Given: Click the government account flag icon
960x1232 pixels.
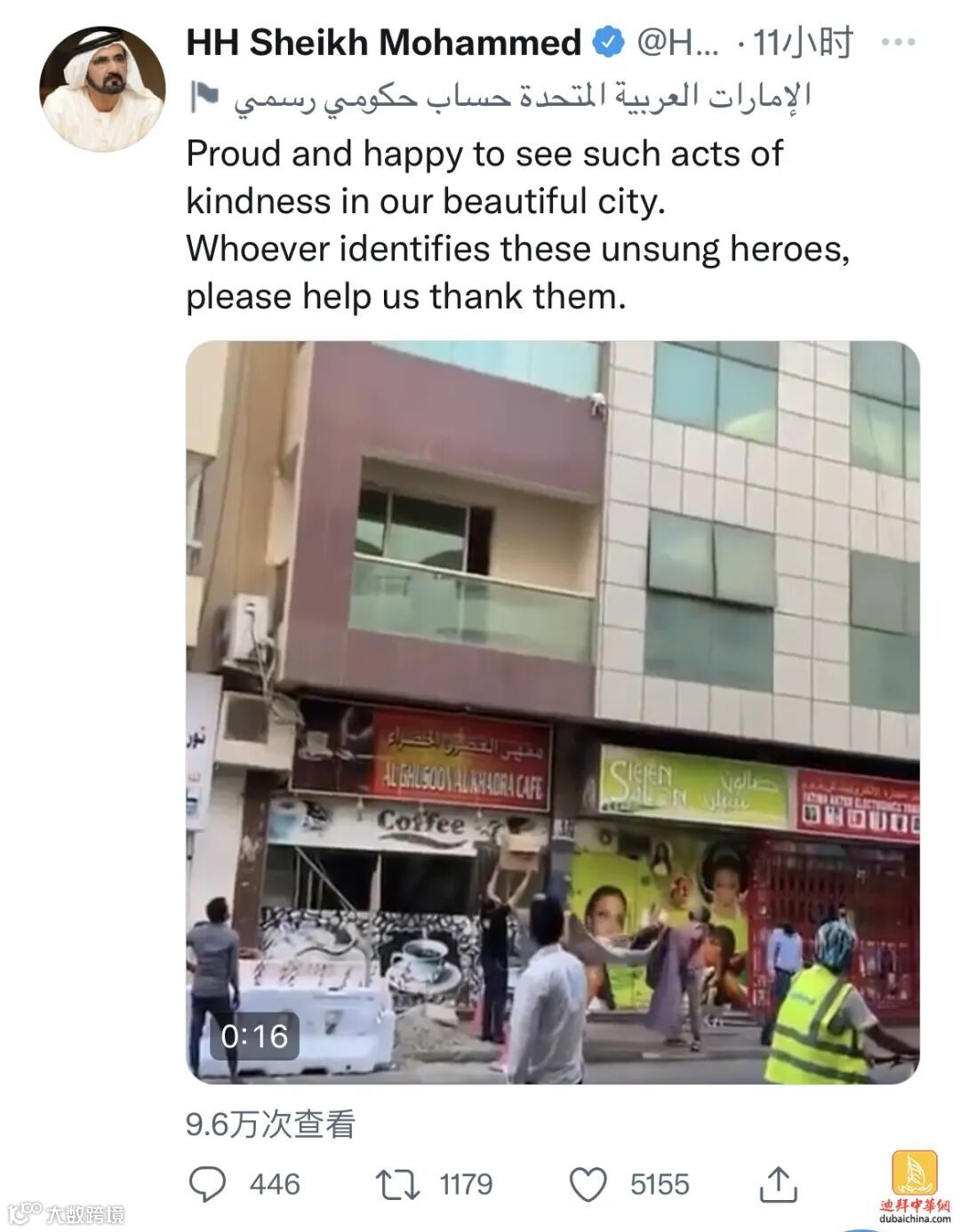Looking at the screenshot, I should (204, 96).
